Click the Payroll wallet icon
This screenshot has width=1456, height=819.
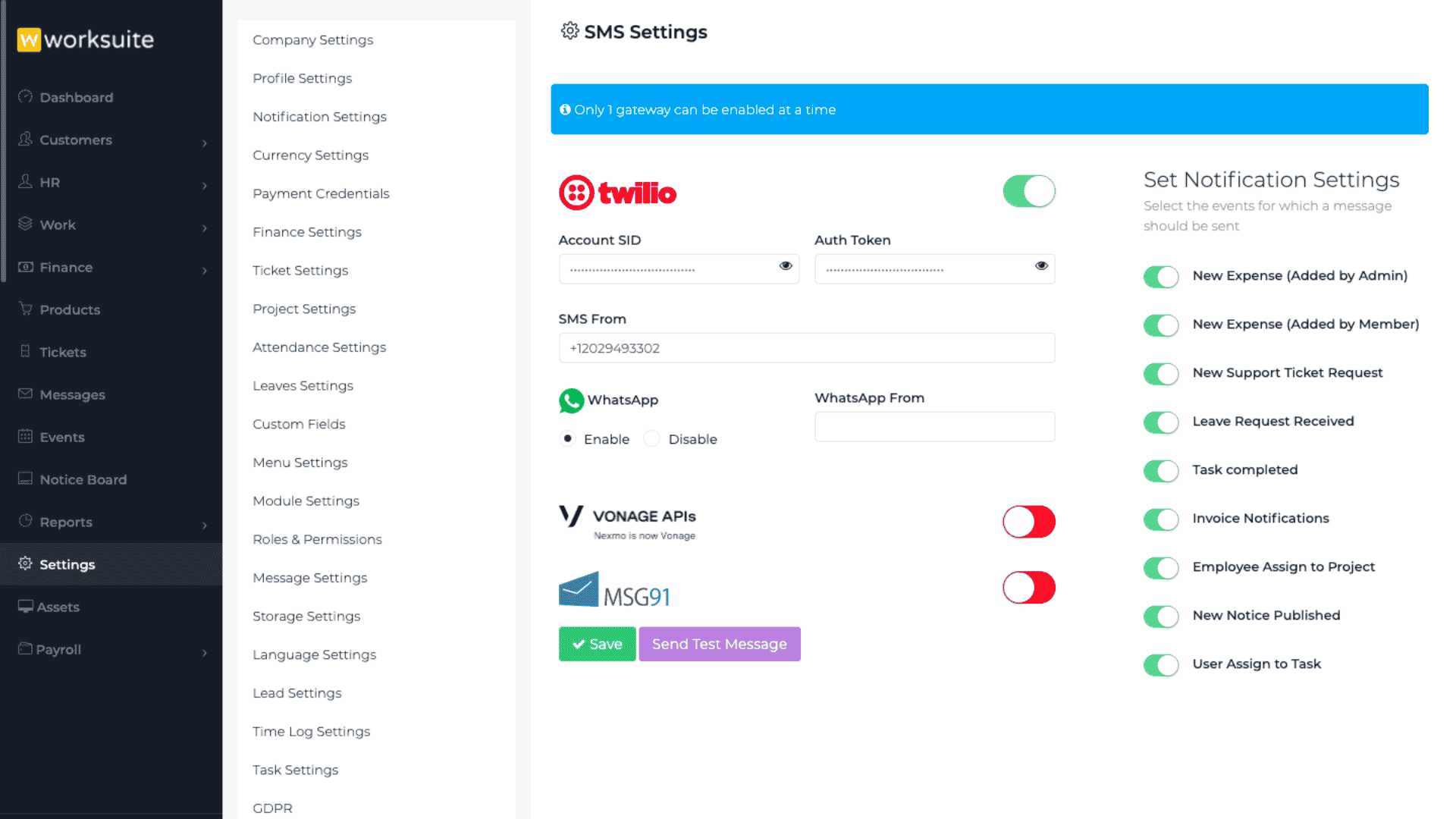pos(26,648)
